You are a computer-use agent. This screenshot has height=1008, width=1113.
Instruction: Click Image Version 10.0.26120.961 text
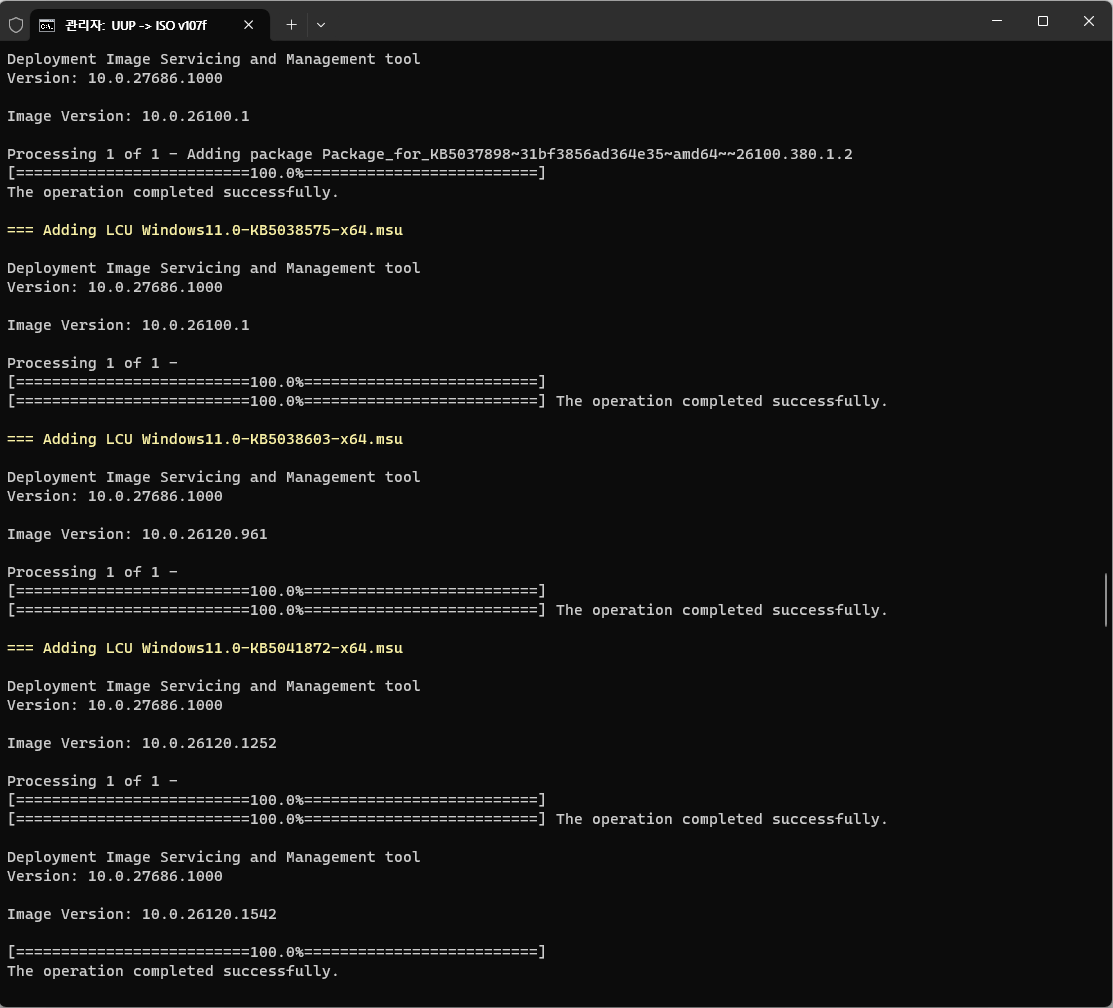point(137,534)
